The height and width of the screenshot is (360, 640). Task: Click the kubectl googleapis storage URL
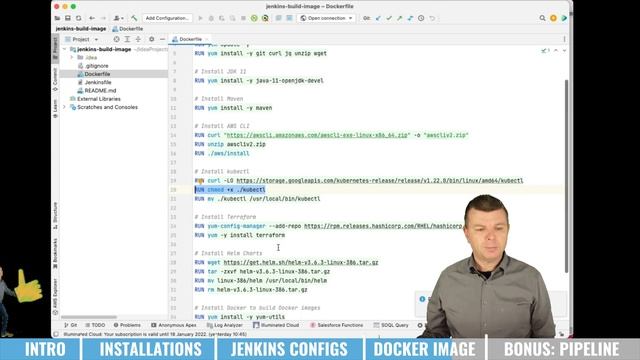pyautogui.click(x=380, y=180)
